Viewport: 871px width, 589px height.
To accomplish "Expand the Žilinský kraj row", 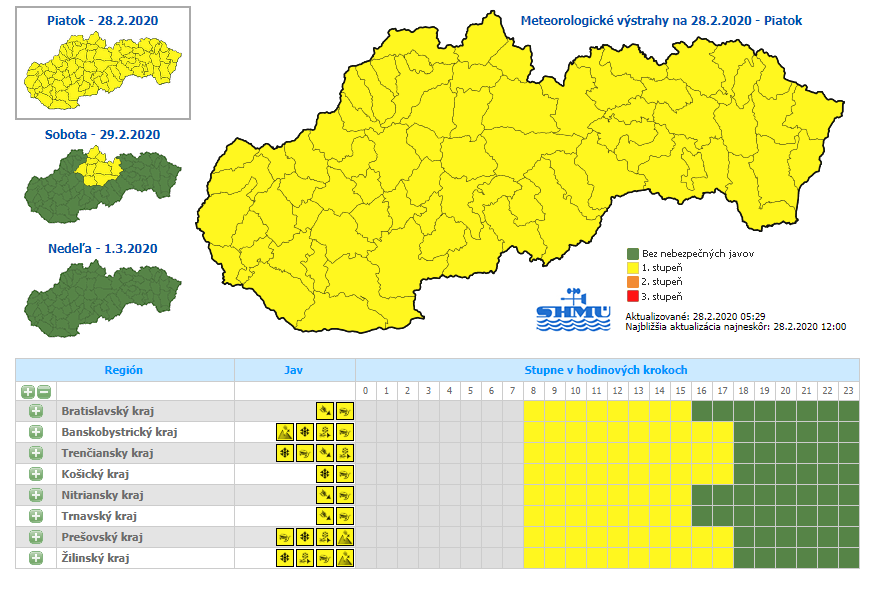I will click(x=36, y=558).
